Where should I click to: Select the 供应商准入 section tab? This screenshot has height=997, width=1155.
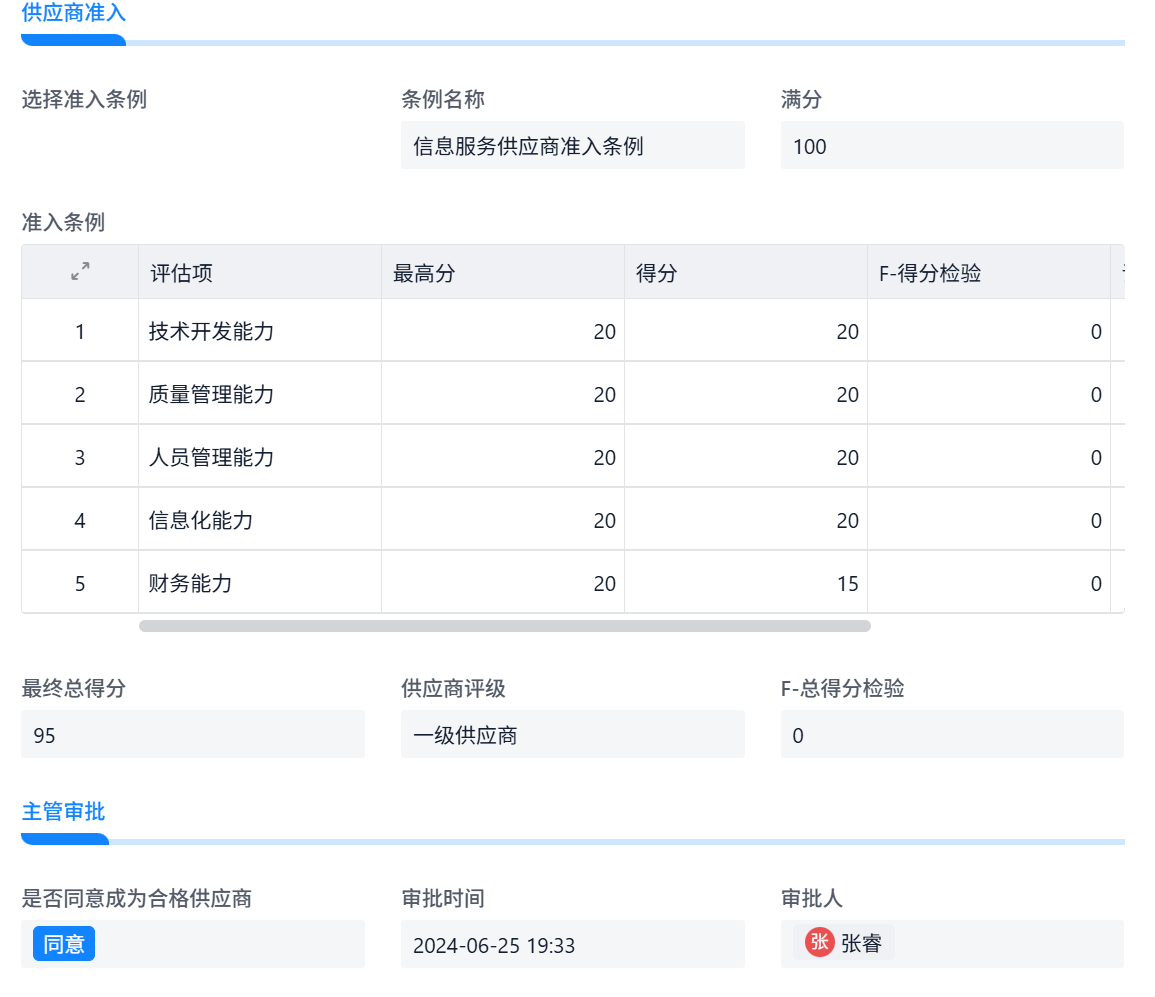coord(73,14)
